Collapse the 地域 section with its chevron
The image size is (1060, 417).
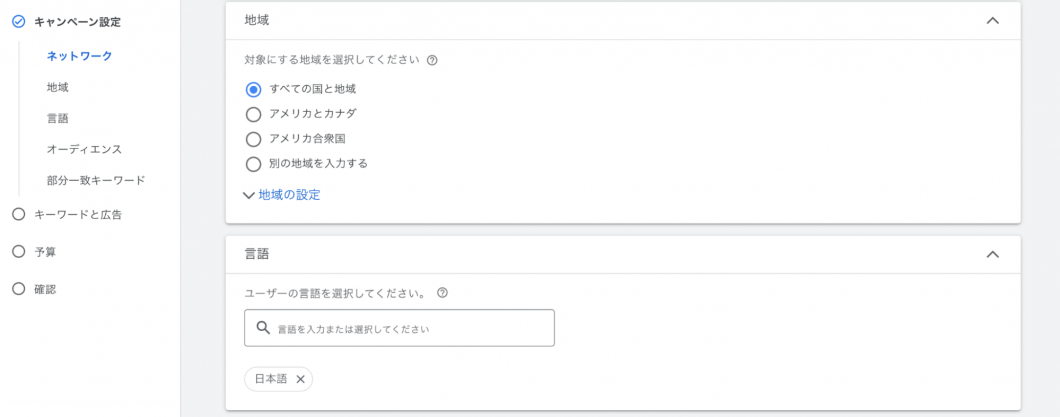click(x=992, y=20)
